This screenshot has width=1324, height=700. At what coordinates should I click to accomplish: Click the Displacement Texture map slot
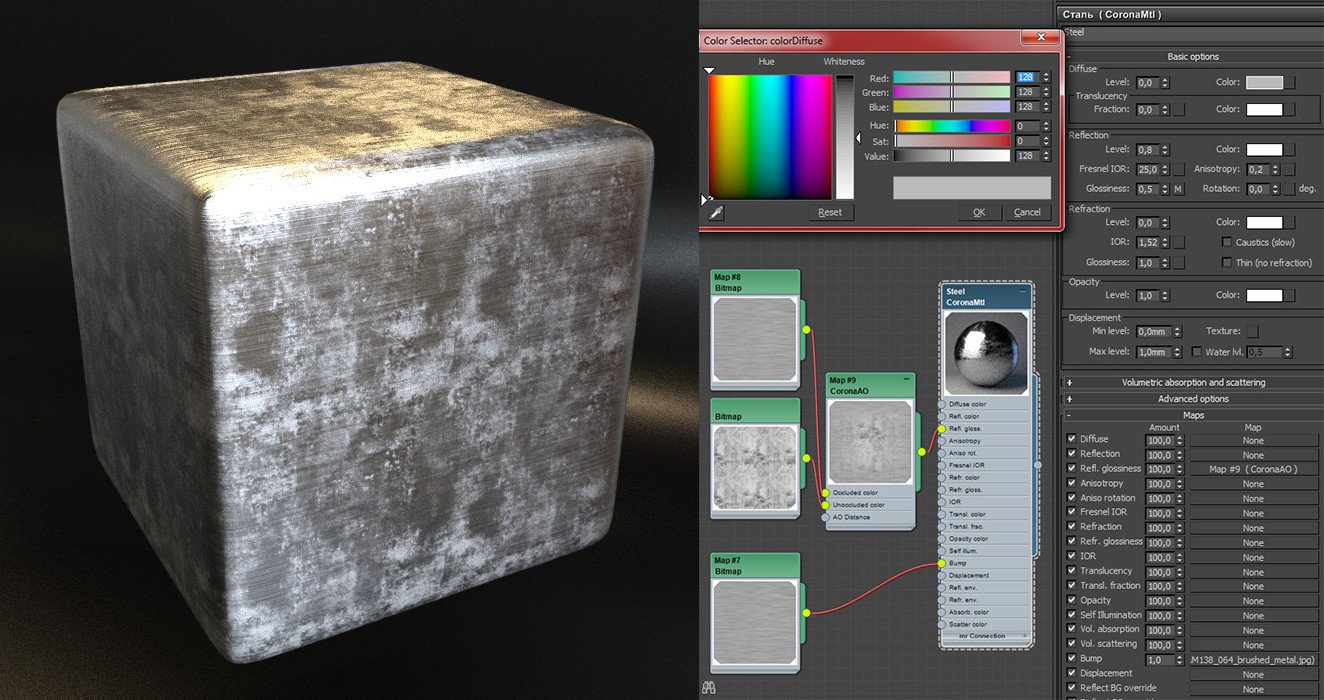(1252, 331)
